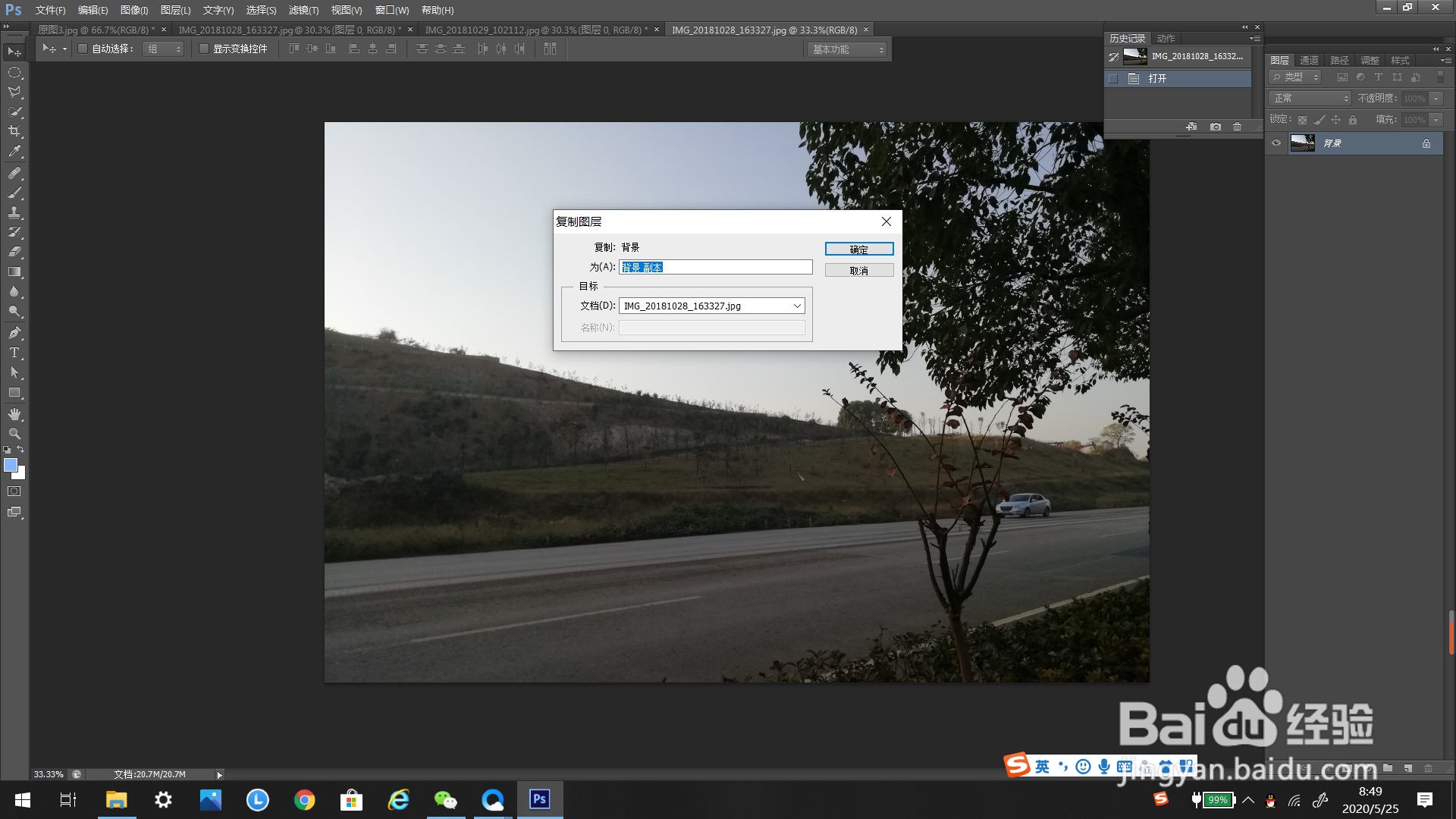Viewport: 1456px width, 819px height.
Task: Click the 取消 button in dialog
Action: 858,271
